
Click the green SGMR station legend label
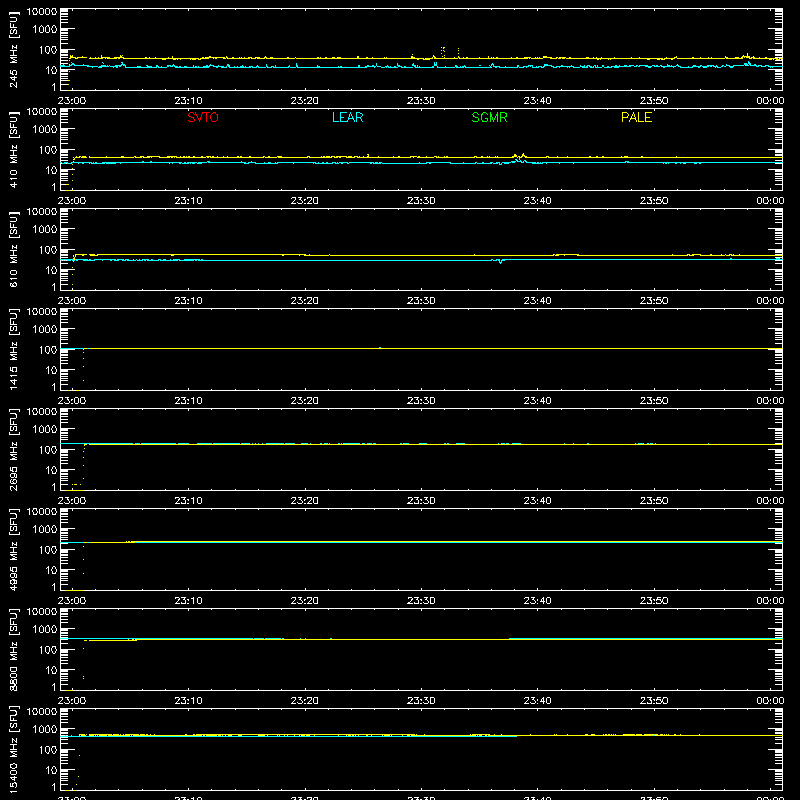pyautogui.click(x=489, y=117)
